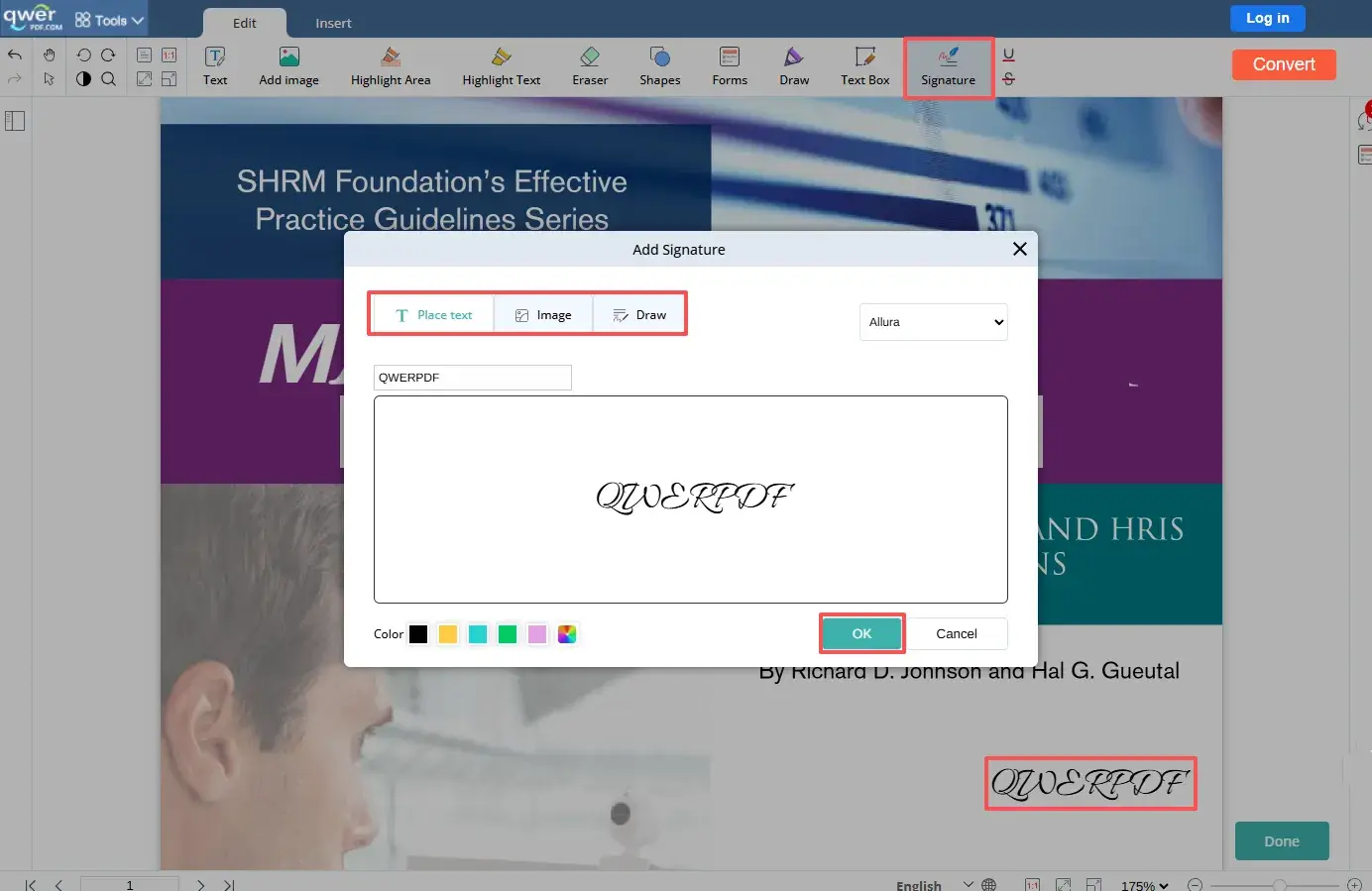Viewport: 1372px width, 891px height.
Task: Close the Add Signature dialog
Action: [x=1020, y=249]
